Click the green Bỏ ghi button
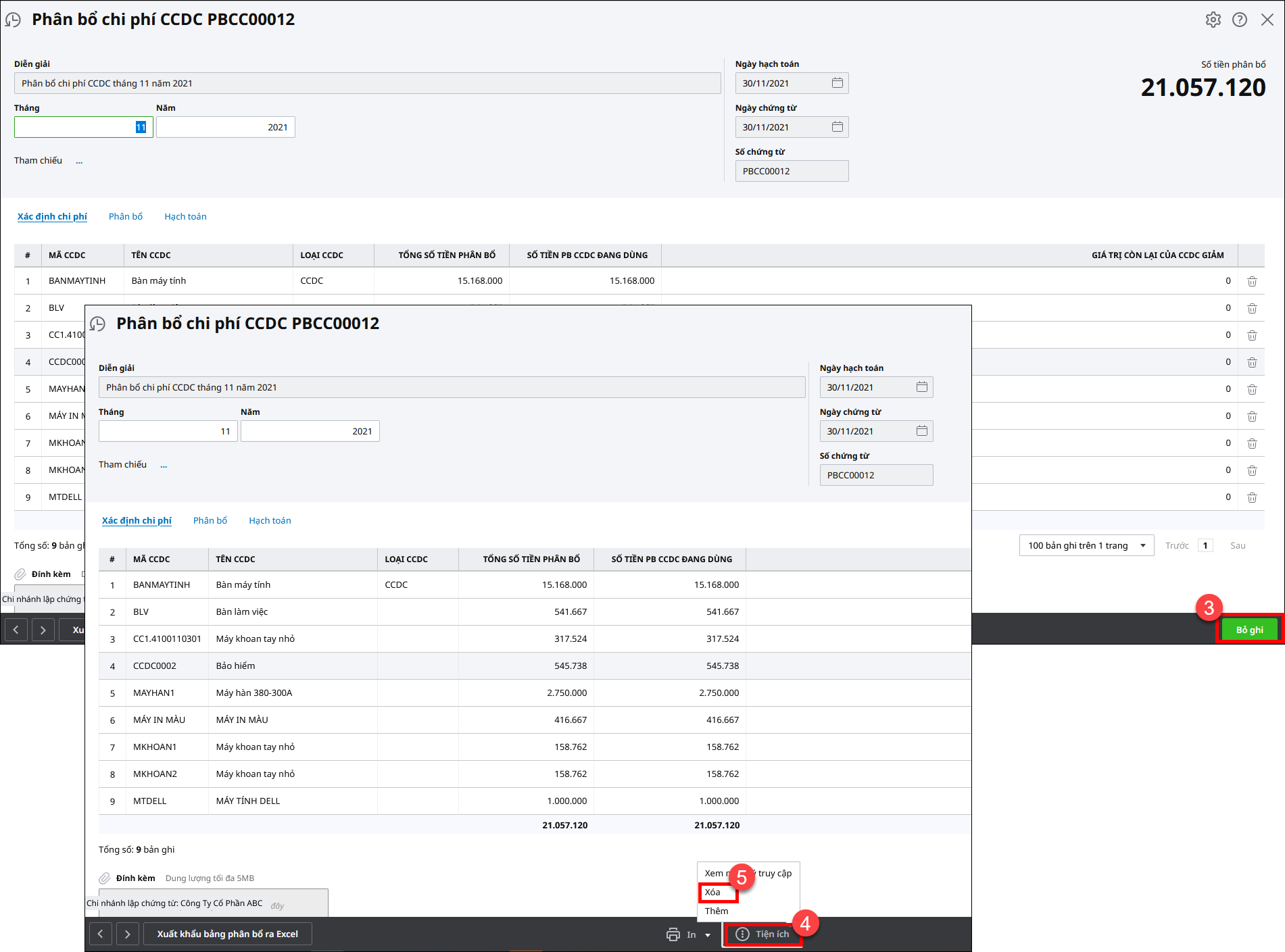Viewport: 1285px width, 952px height. (1249, 630)
